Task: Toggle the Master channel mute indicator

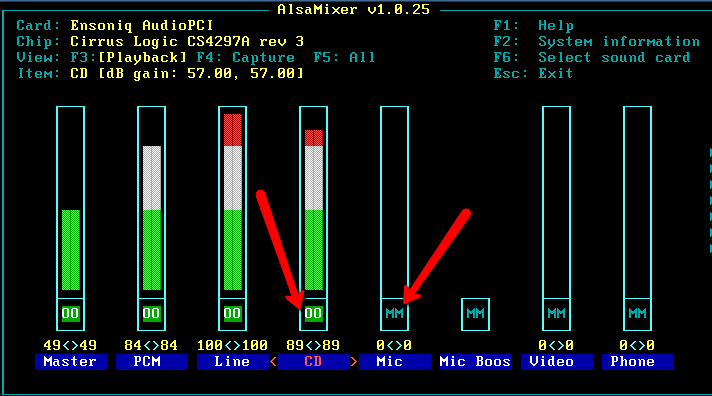Action: [x=70, y=313]
